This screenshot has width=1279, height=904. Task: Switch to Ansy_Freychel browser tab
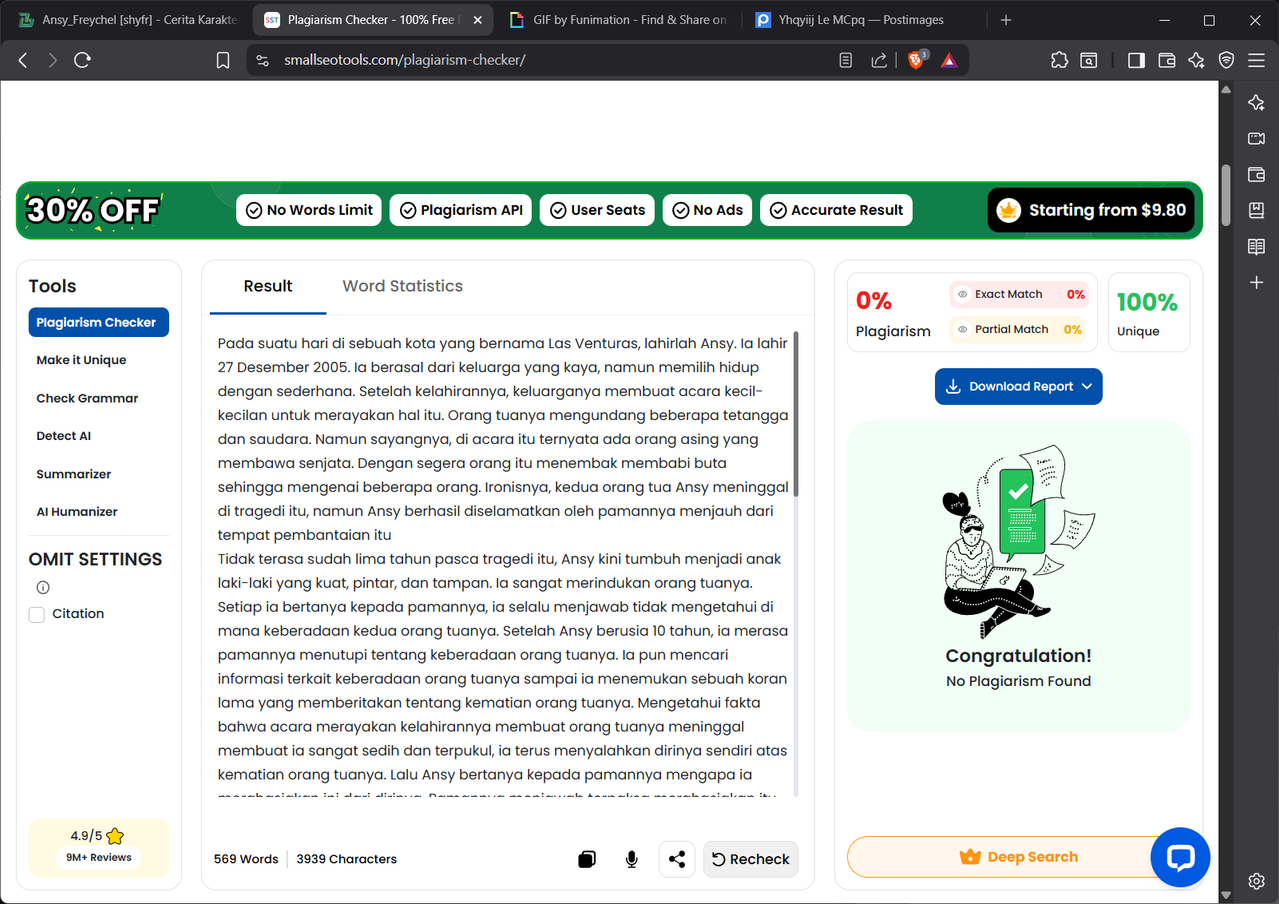point(128,20)
